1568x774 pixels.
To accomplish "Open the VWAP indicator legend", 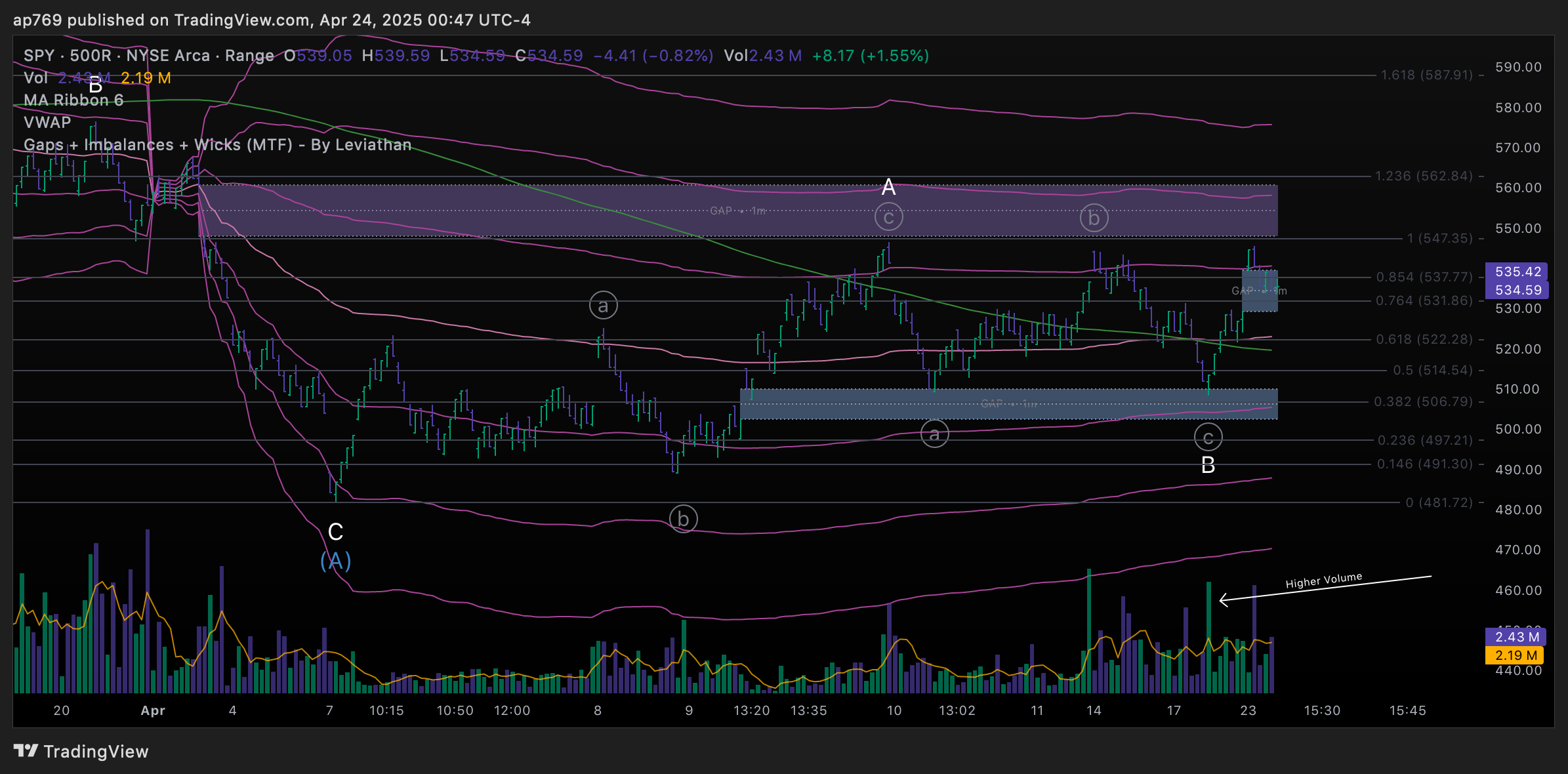I will (47, 123).
